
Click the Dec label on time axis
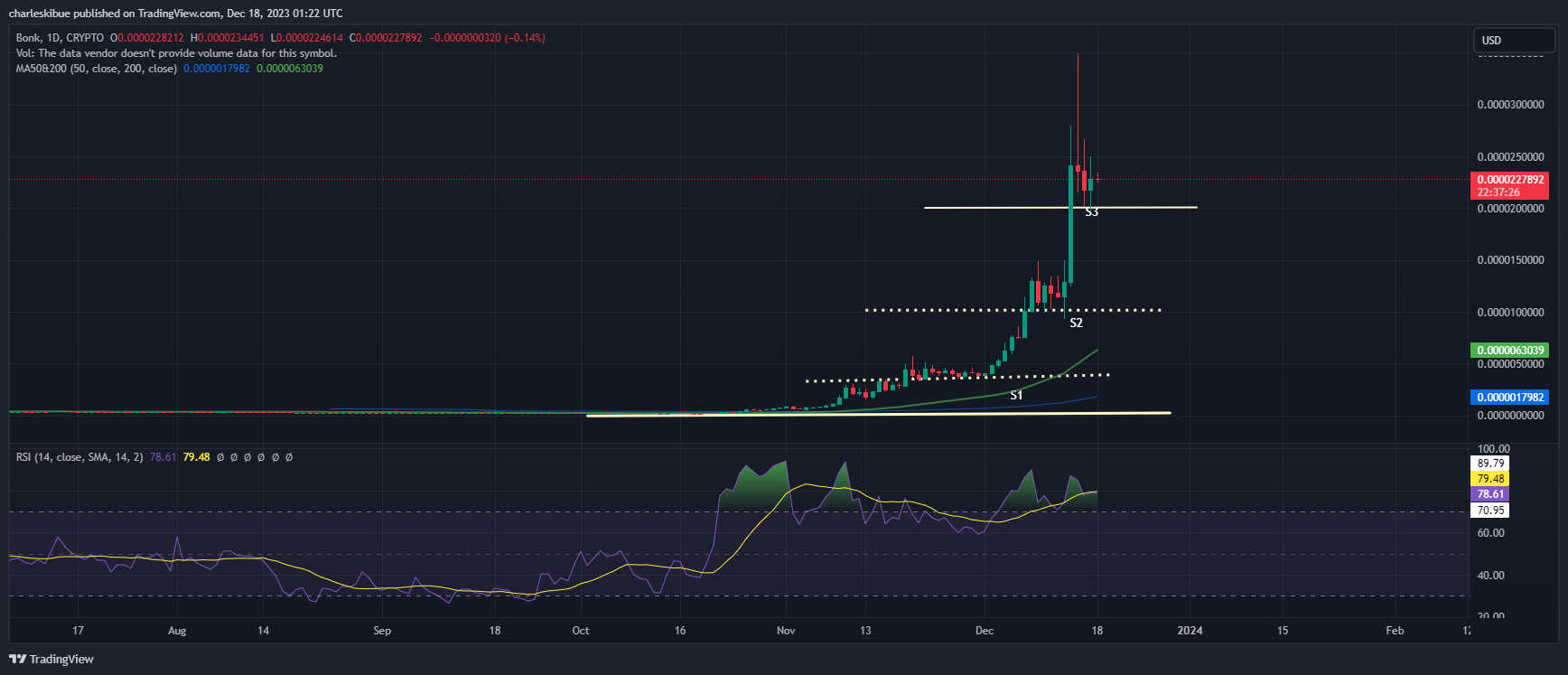pos(985,631)
